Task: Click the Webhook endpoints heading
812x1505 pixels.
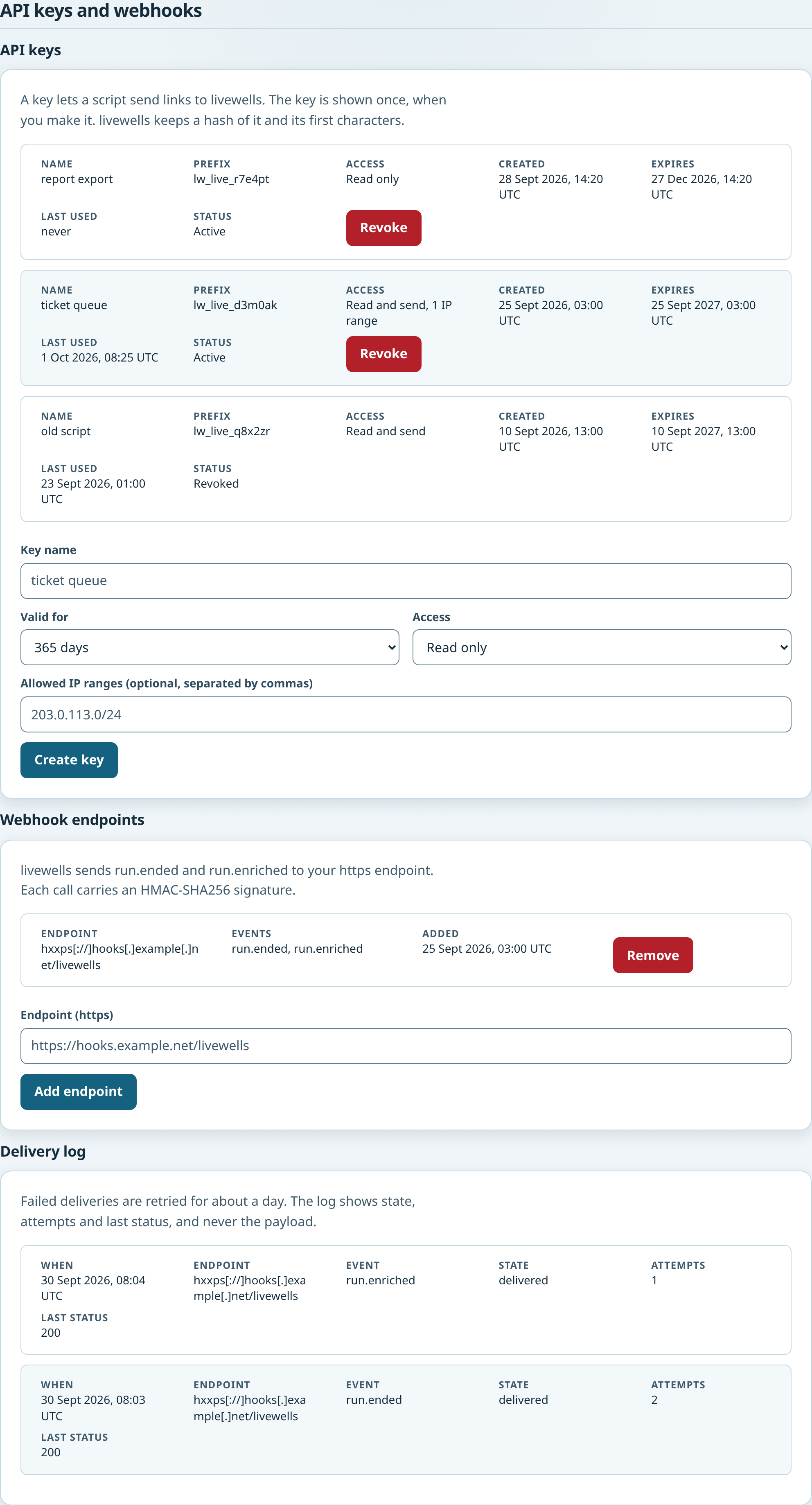Action: 72,820
